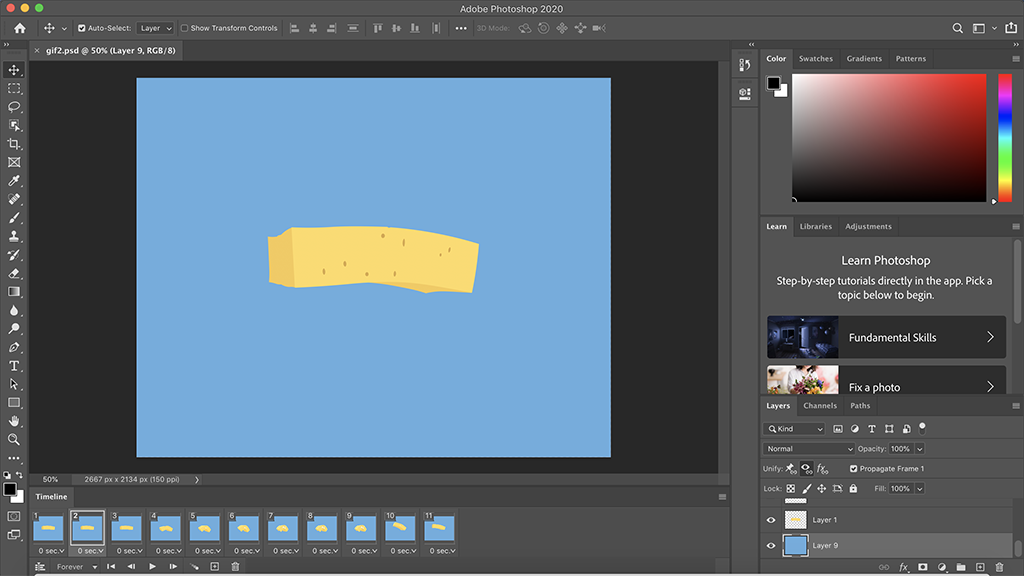Open the Swatches tab

coord(815,59)
